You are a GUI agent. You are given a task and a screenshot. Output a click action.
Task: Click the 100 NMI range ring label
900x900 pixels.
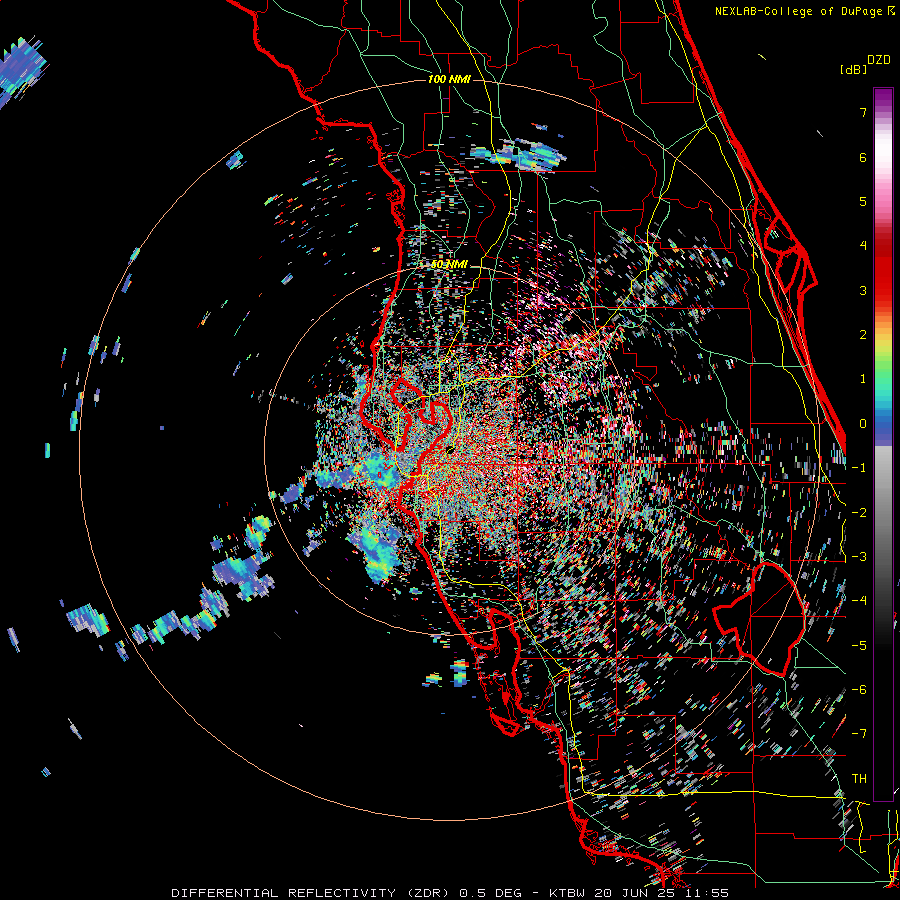coord(449,79)
